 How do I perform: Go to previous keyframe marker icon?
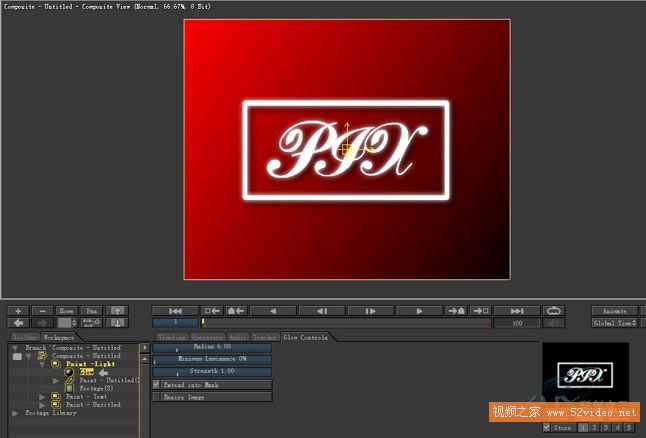tap(212, 311)
